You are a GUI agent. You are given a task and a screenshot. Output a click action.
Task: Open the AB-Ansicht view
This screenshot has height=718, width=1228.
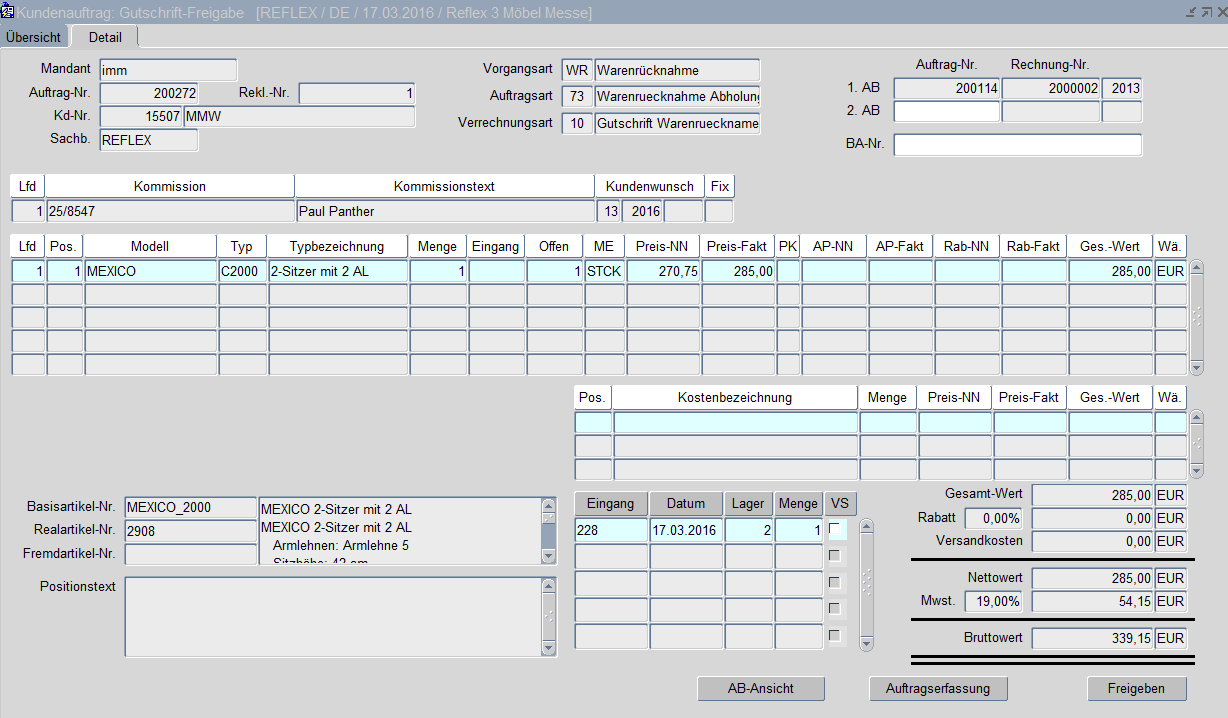(761, 688)
